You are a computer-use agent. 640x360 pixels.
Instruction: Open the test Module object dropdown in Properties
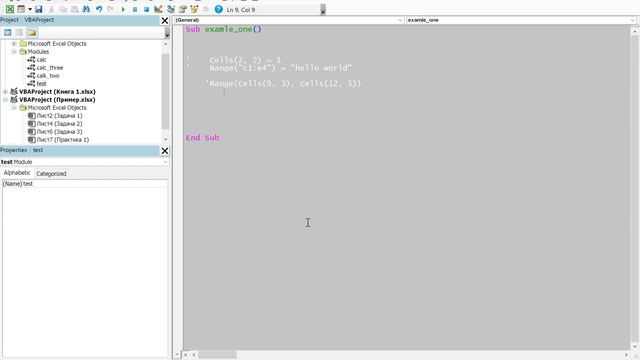coord(165,162)
